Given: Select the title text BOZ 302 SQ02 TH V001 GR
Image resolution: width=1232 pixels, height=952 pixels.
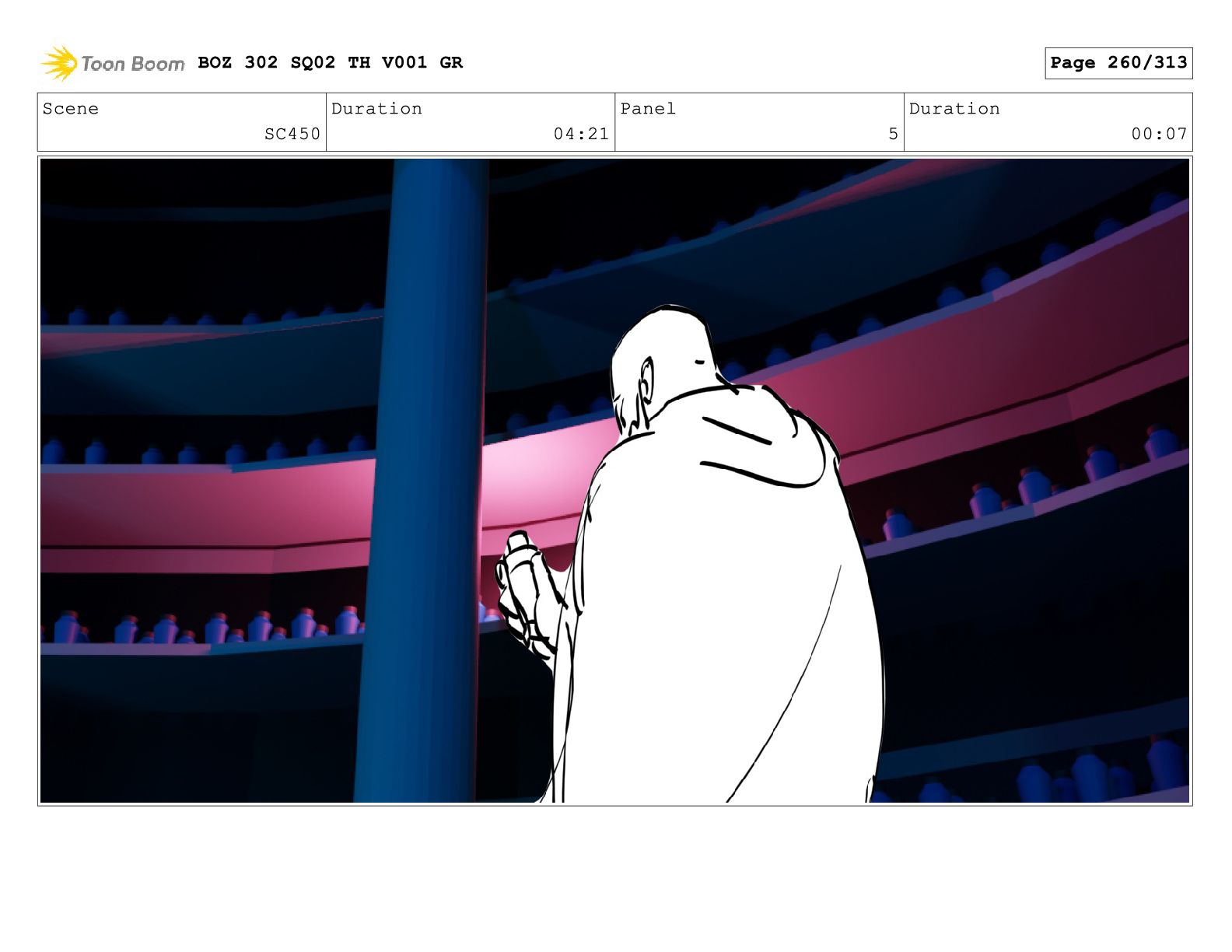Looking at the screenshot, I should 331,62.
